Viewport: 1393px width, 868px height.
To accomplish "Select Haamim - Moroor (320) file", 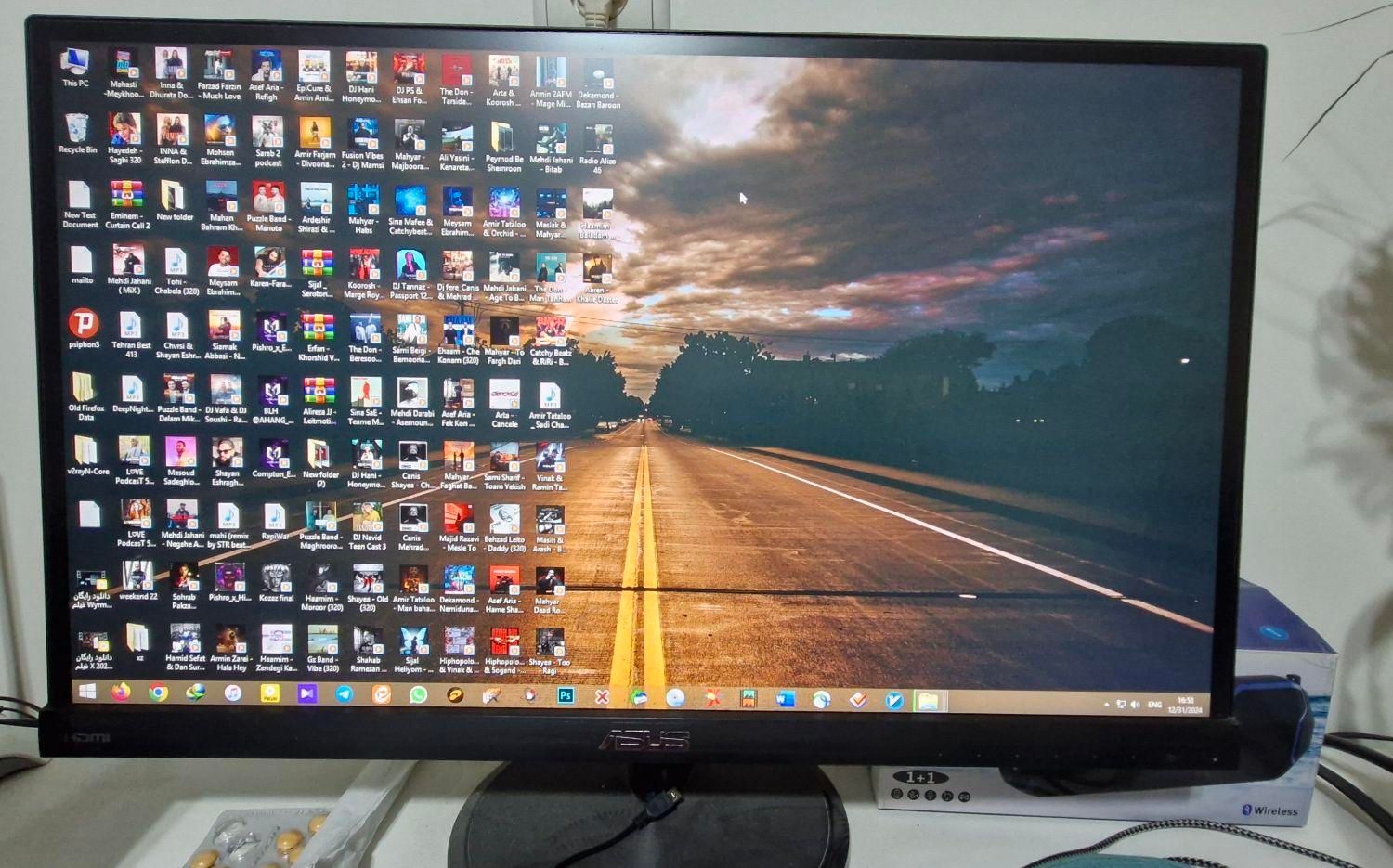I will [322, 588].
